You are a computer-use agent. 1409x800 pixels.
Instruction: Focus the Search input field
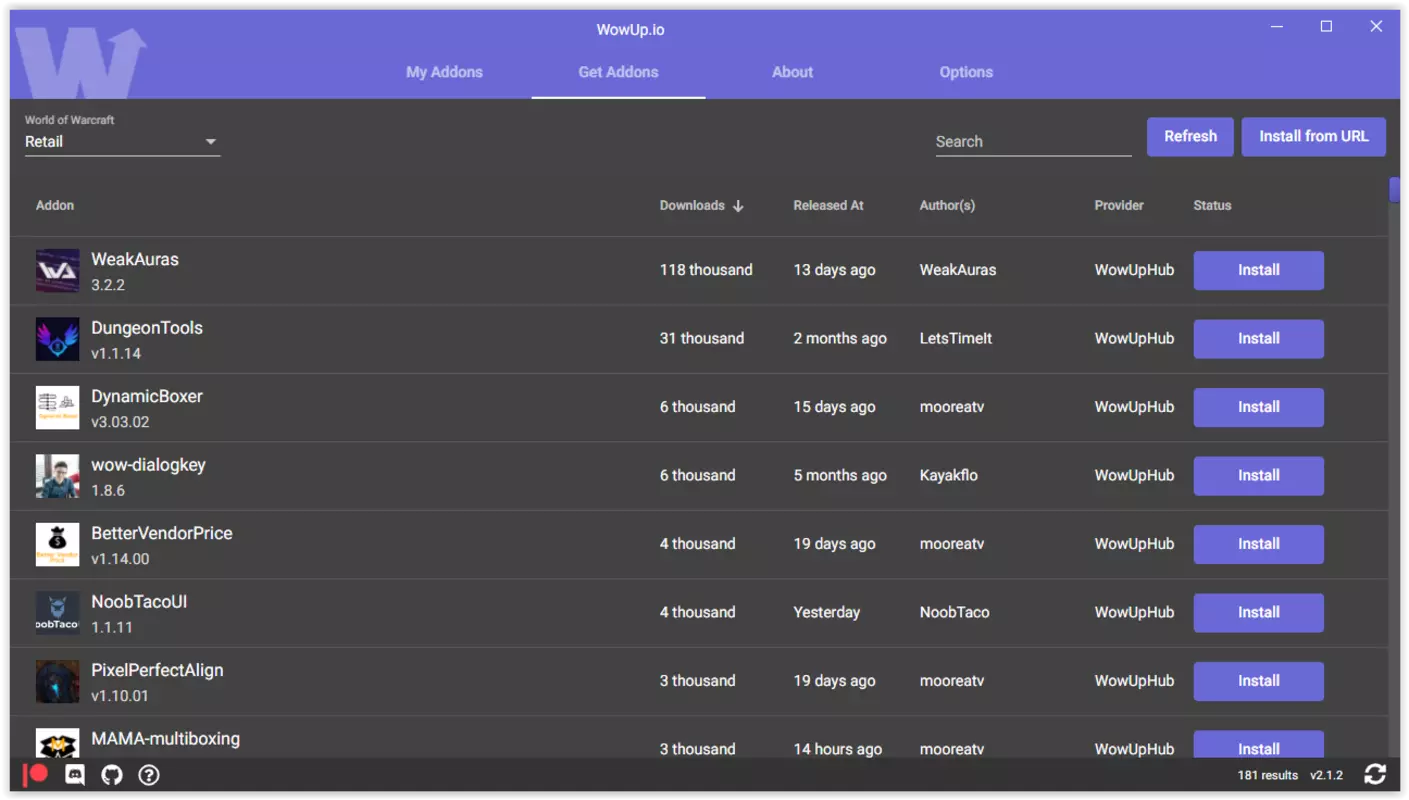tap(1033, 142)
